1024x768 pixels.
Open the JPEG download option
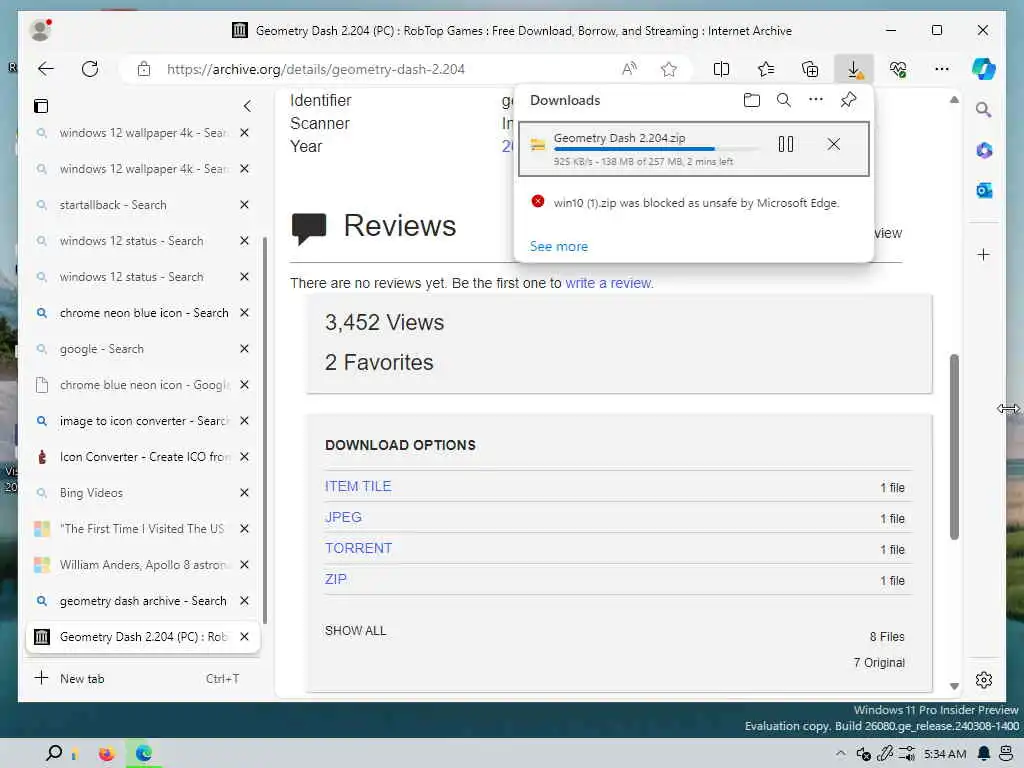[x=343, y=517]
